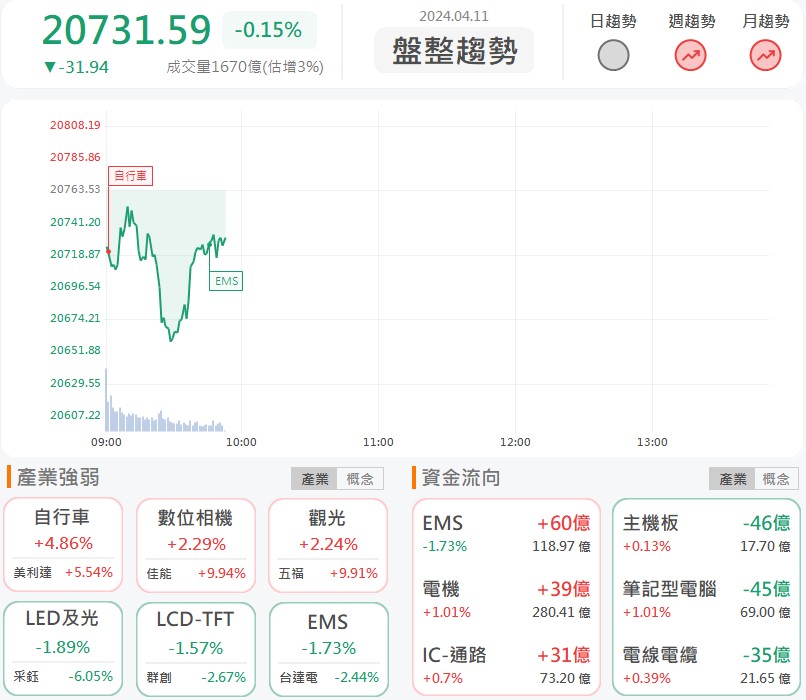Click the 月趨勢 monthly trend arrow icon
Image resolution: width=806 pixels, height=700 pixels.
click(765, 55)
